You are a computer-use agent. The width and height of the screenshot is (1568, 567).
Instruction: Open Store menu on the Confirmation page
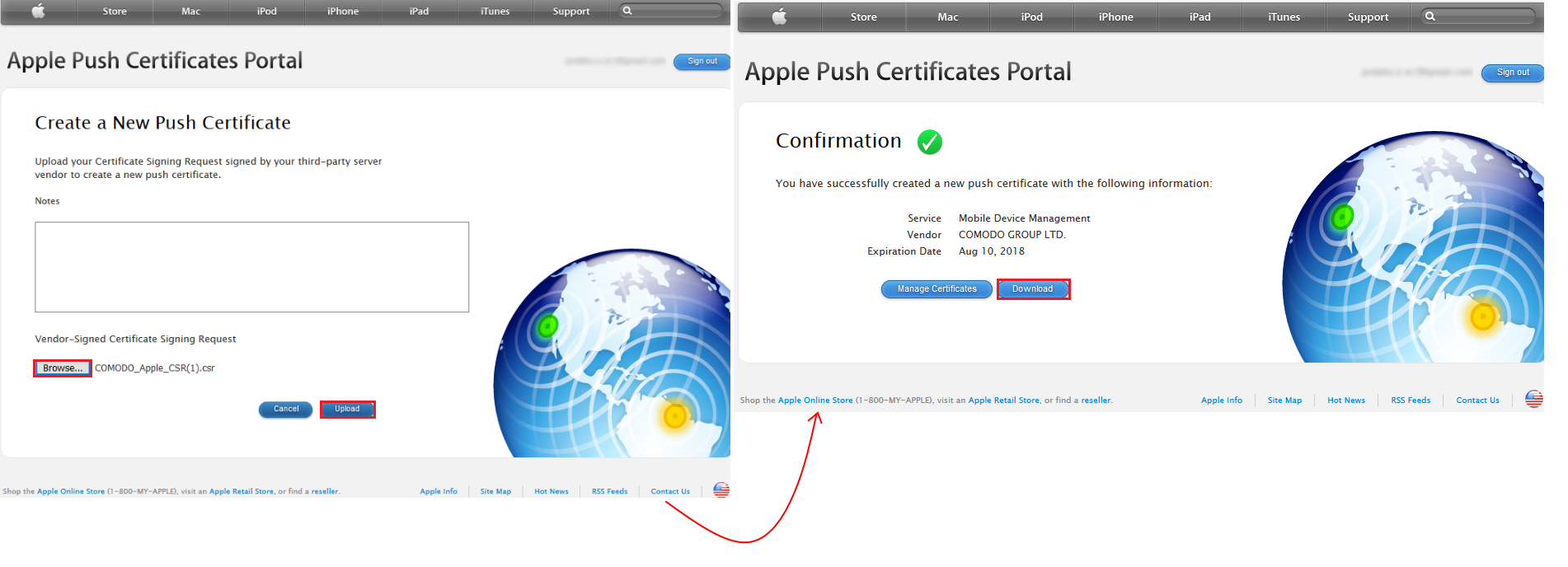point(864,17)
